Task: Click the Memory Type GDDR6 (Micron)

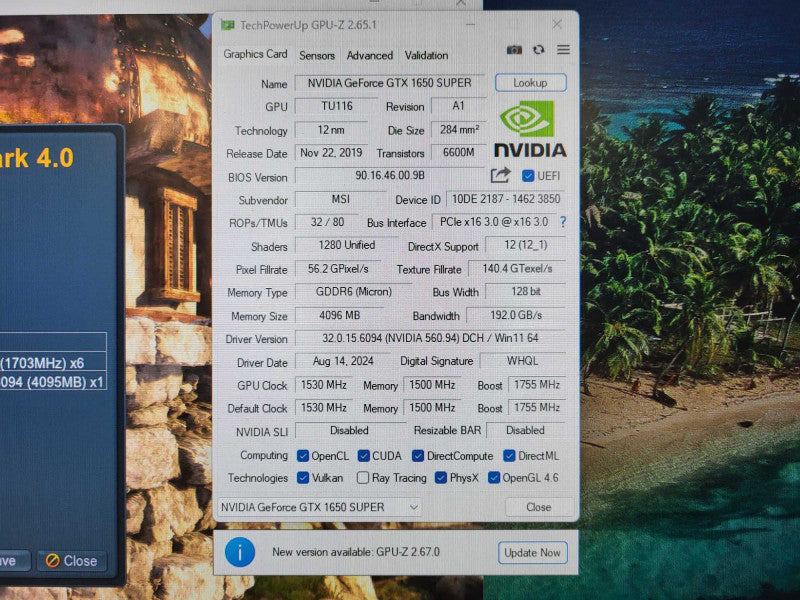Action: click(x=354, y=292)
